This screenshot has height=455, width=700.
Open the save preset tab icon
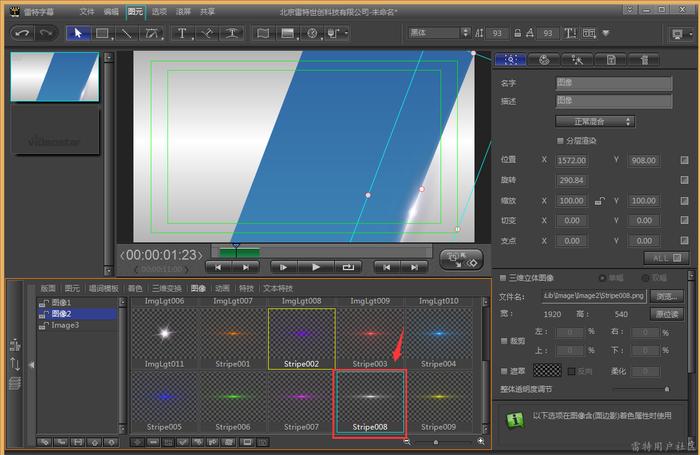point(611,60)
